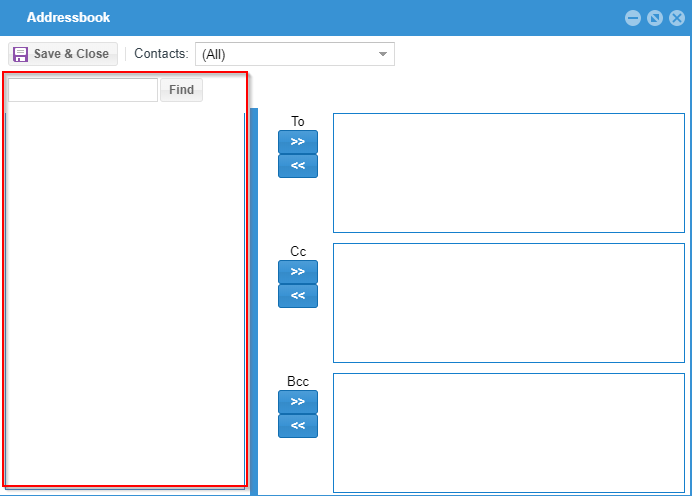Viewport: 692px width, 496px height.
Task: Minimize the Addressbook window
Action: click(633, 18)
